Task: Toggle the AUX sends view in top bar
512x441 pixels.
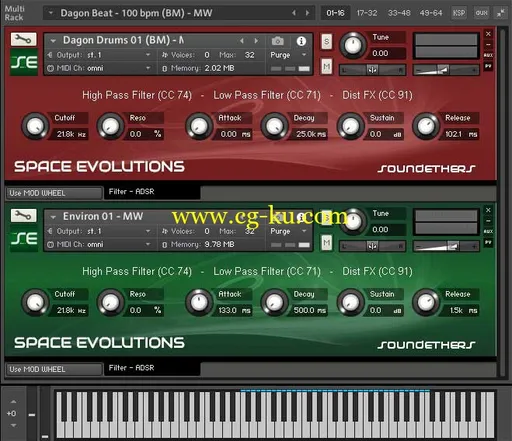Action: click(x=481, y=13)
